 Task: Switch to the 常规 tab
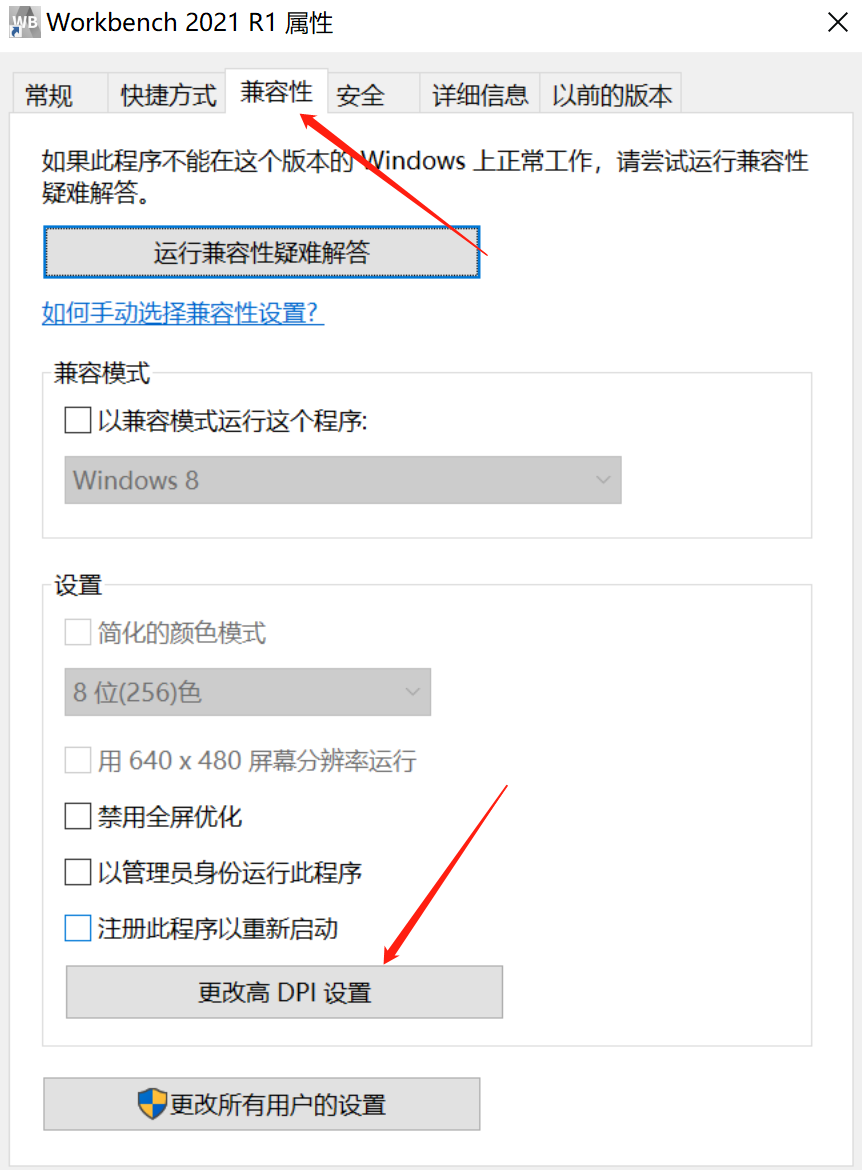click(47, 94)
